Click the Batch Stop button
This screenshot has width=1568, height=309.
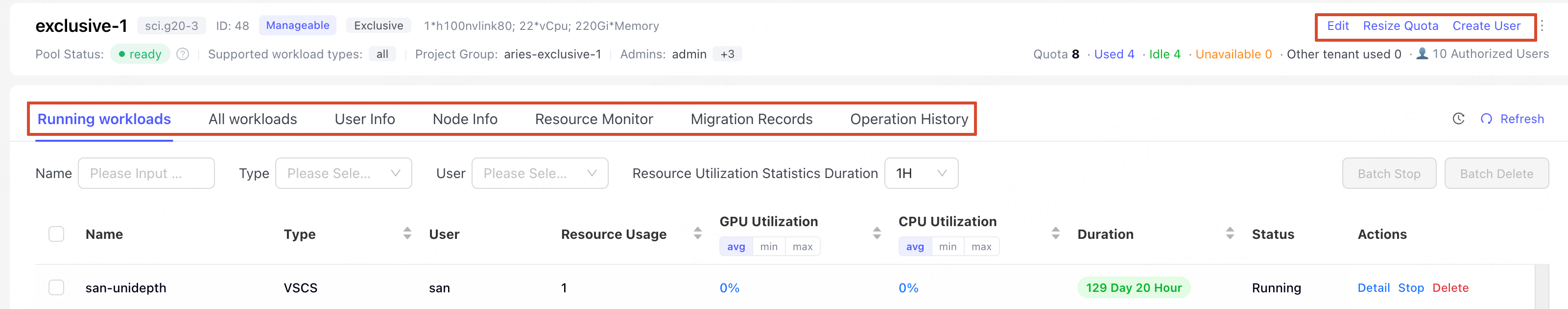[1389, 174]
